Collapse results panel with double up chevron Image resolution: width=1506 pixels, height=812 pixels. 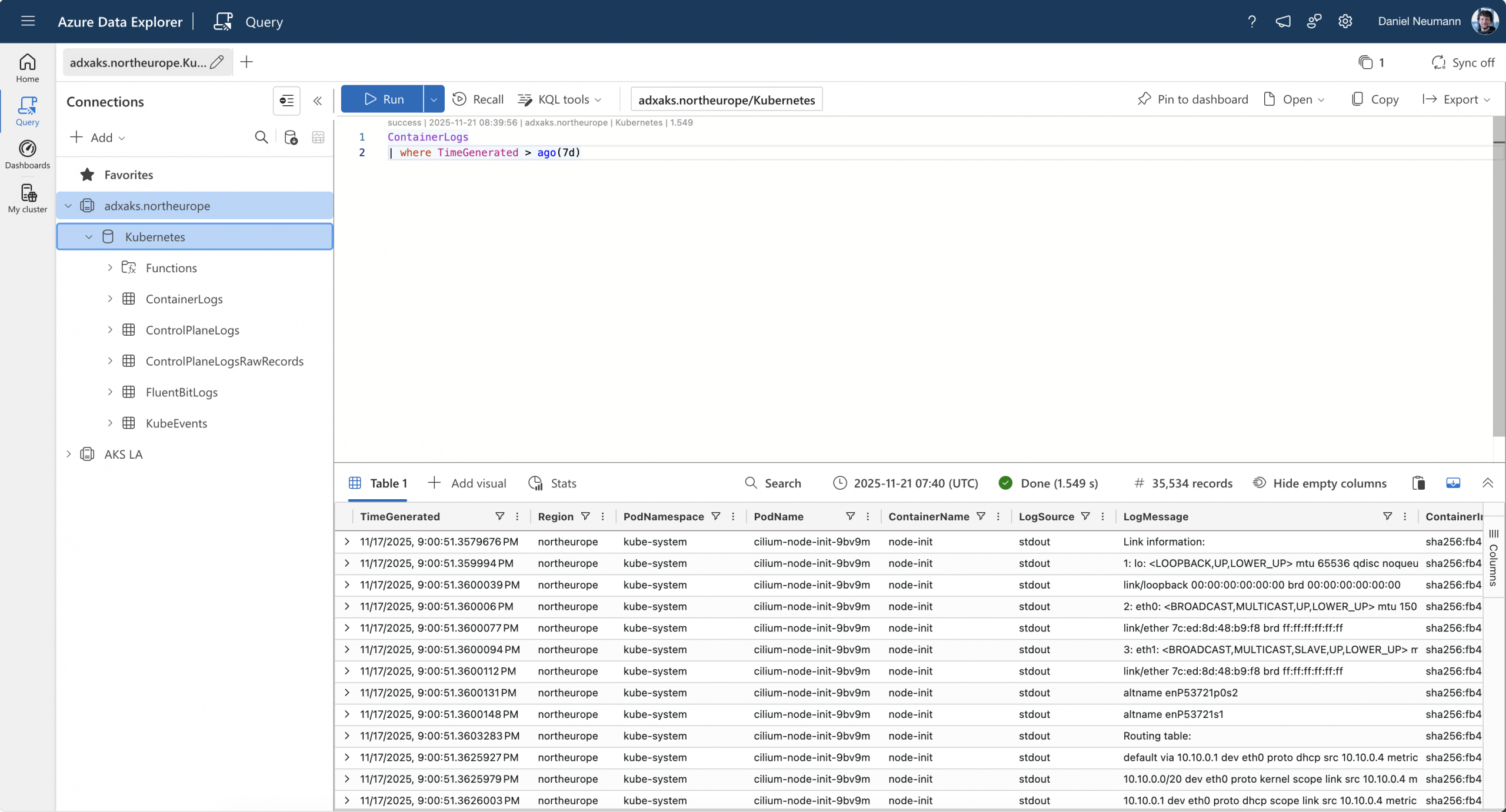pos(1488,483)
